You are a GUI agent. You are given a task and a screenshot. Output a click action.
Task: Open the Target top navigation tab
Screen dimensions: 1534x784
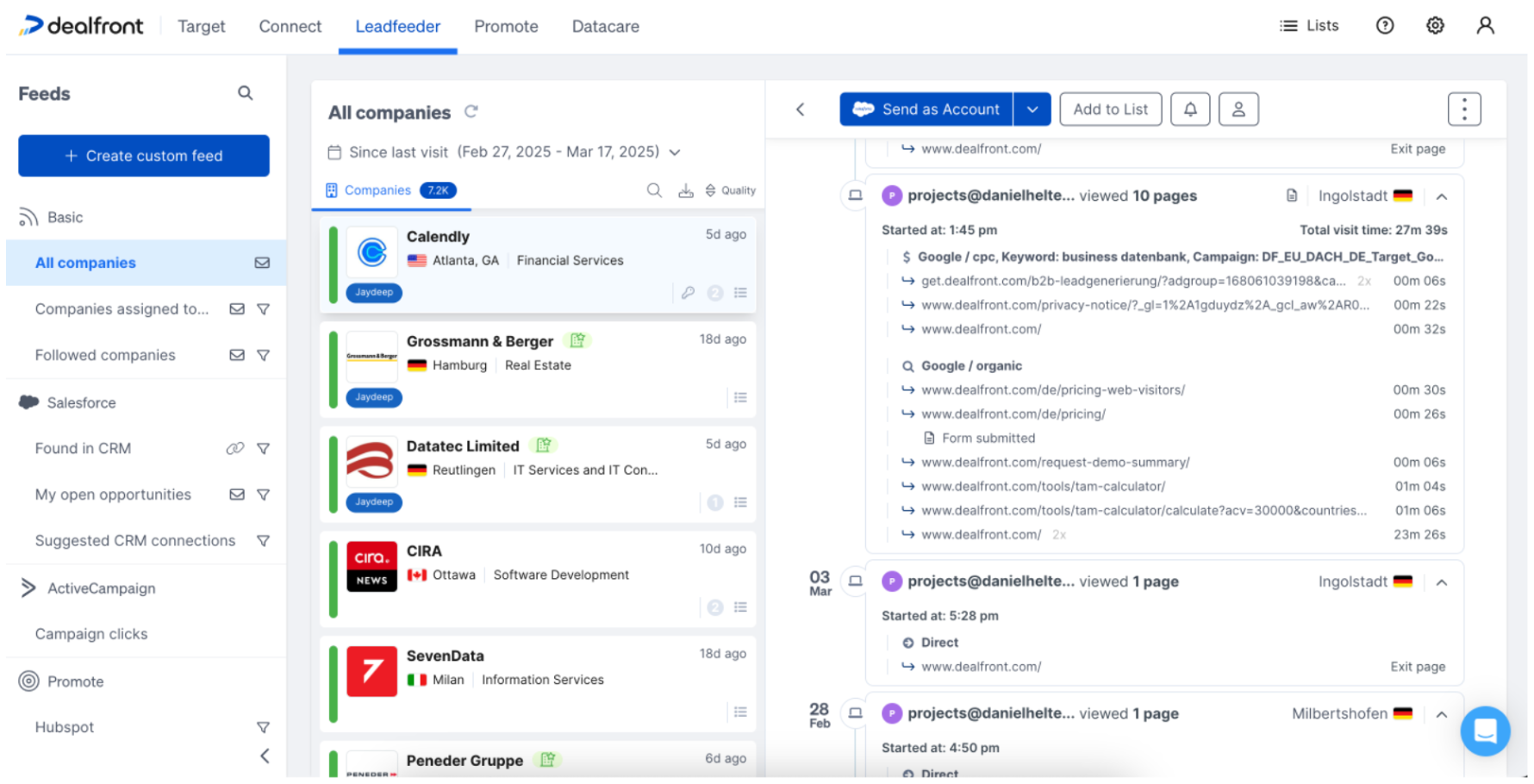point(202,27)
